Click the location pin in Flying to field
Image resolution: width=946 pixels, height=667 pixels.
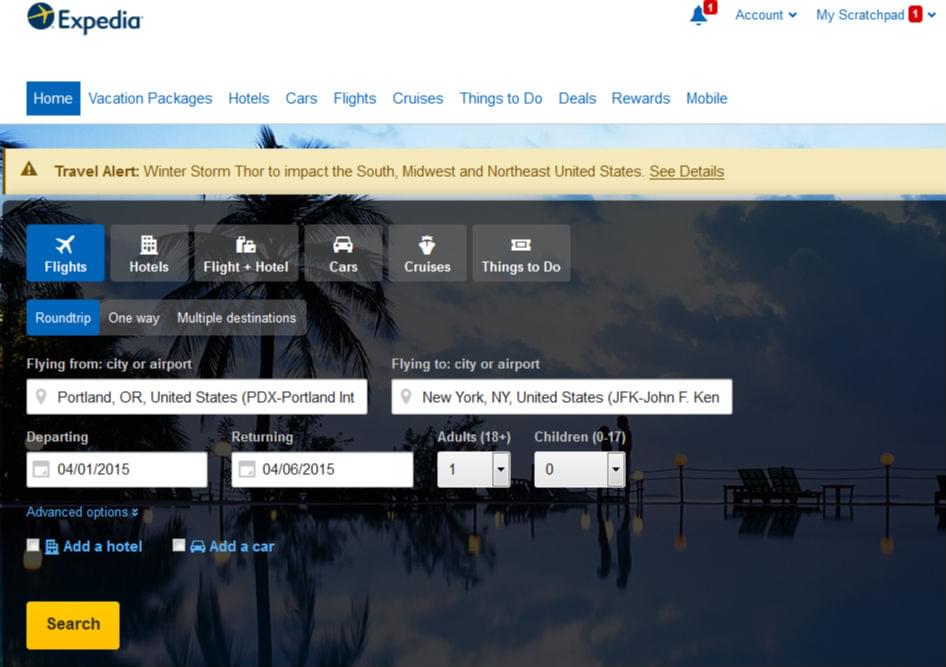tap(406, 396)
